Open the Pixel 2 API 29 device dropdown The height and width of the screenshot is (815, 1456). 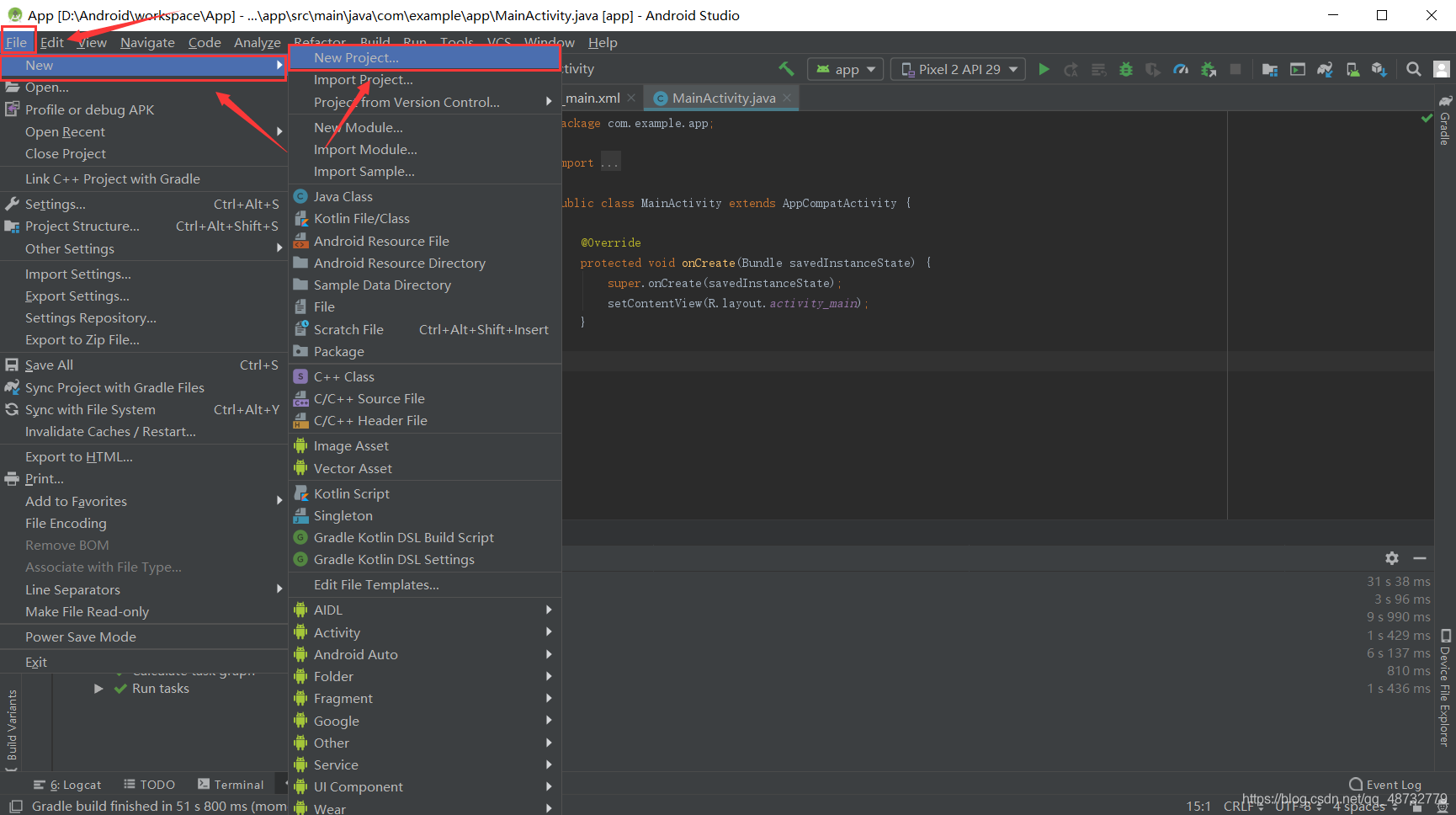point(958,69)
